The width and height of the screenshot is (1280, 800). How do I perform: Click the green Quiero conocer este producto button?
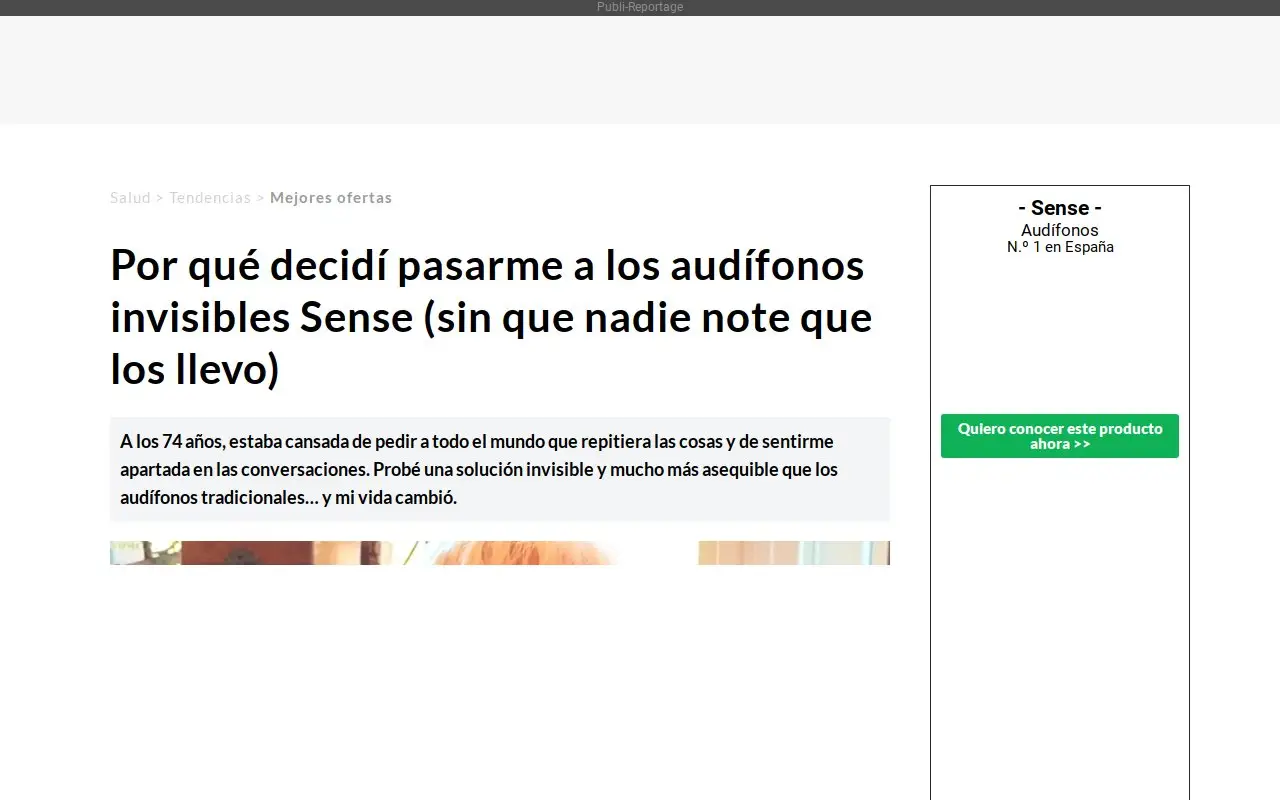[x=1060, y=436]
